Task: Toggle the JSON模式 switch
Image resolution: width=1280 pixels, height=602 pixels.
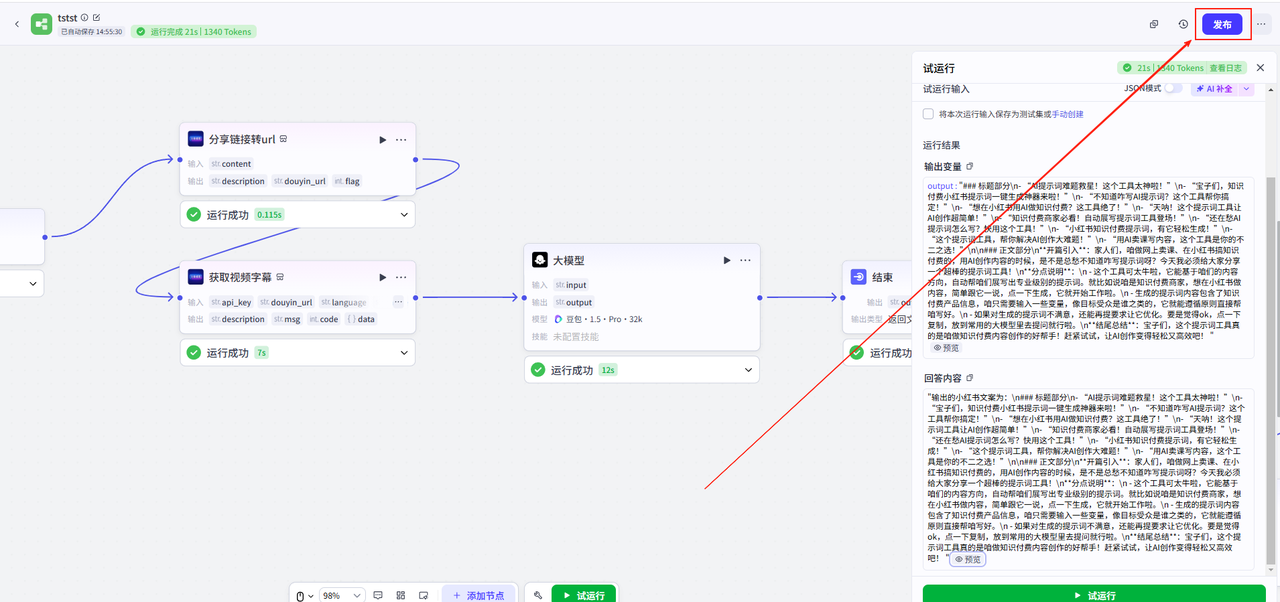Action: point(1172,88)
